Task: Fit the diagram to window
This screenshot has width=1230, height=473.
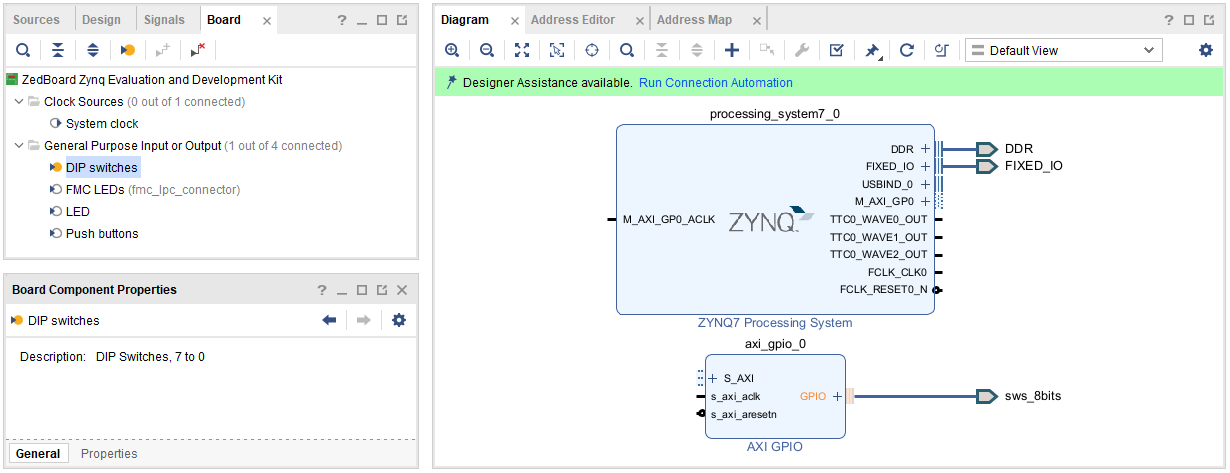Action: pyautogui.click(x=522, y=50)
